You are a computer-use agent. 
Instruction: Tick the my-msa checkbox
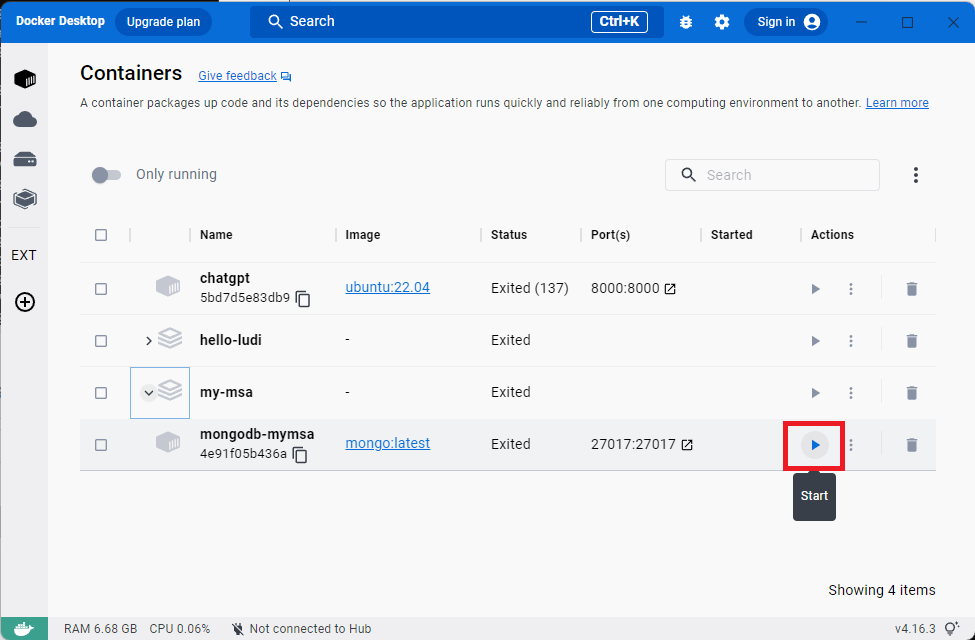pyautogui.click(x=101, y=393)
